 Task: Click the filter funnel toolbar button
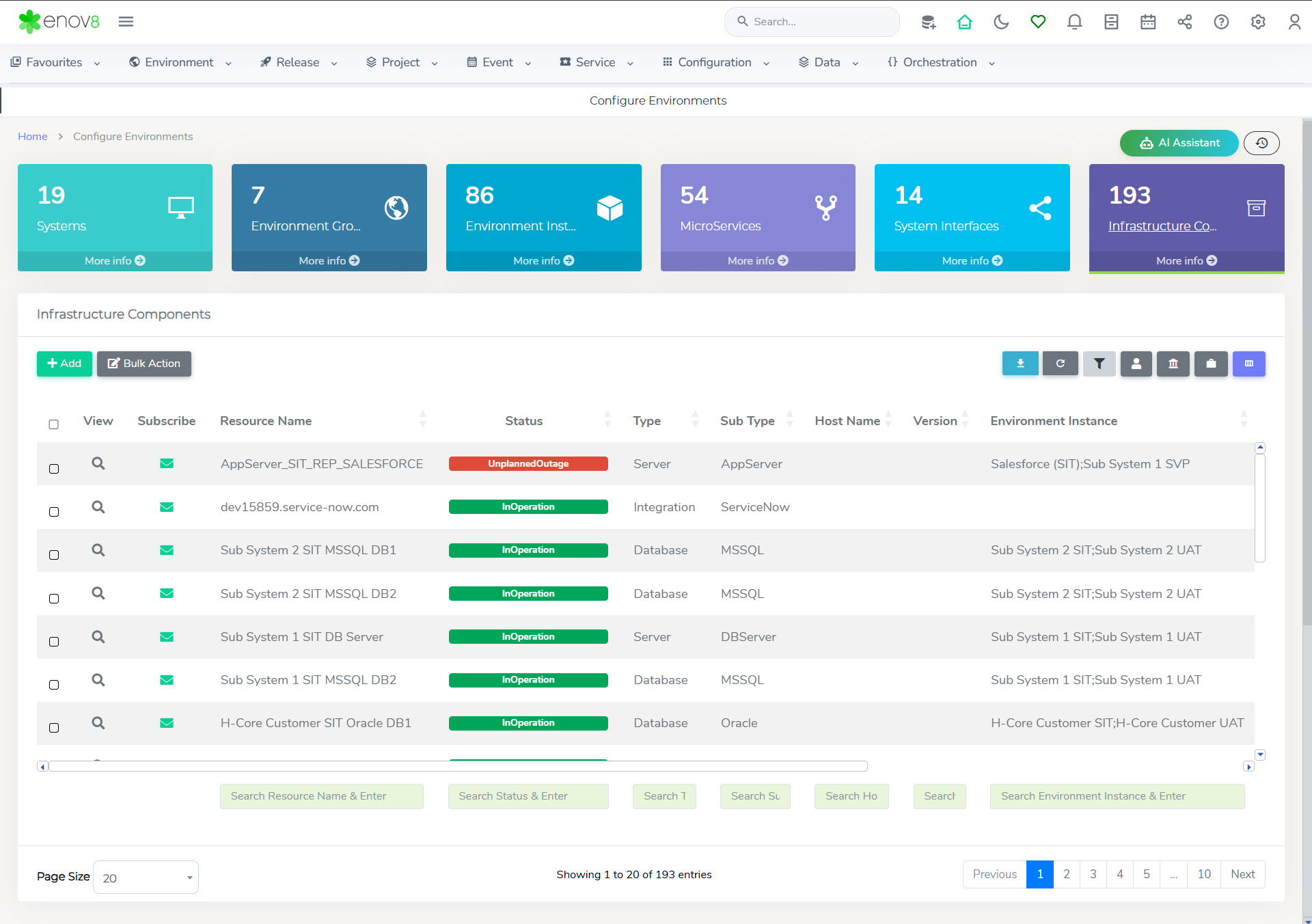tap(1099, 364)
